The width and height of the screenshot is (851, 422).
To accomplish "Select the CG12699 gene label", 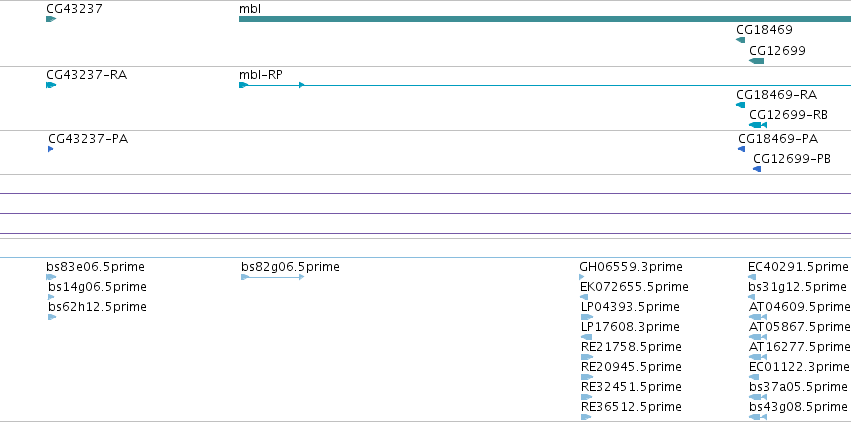I will click(777, 50).
